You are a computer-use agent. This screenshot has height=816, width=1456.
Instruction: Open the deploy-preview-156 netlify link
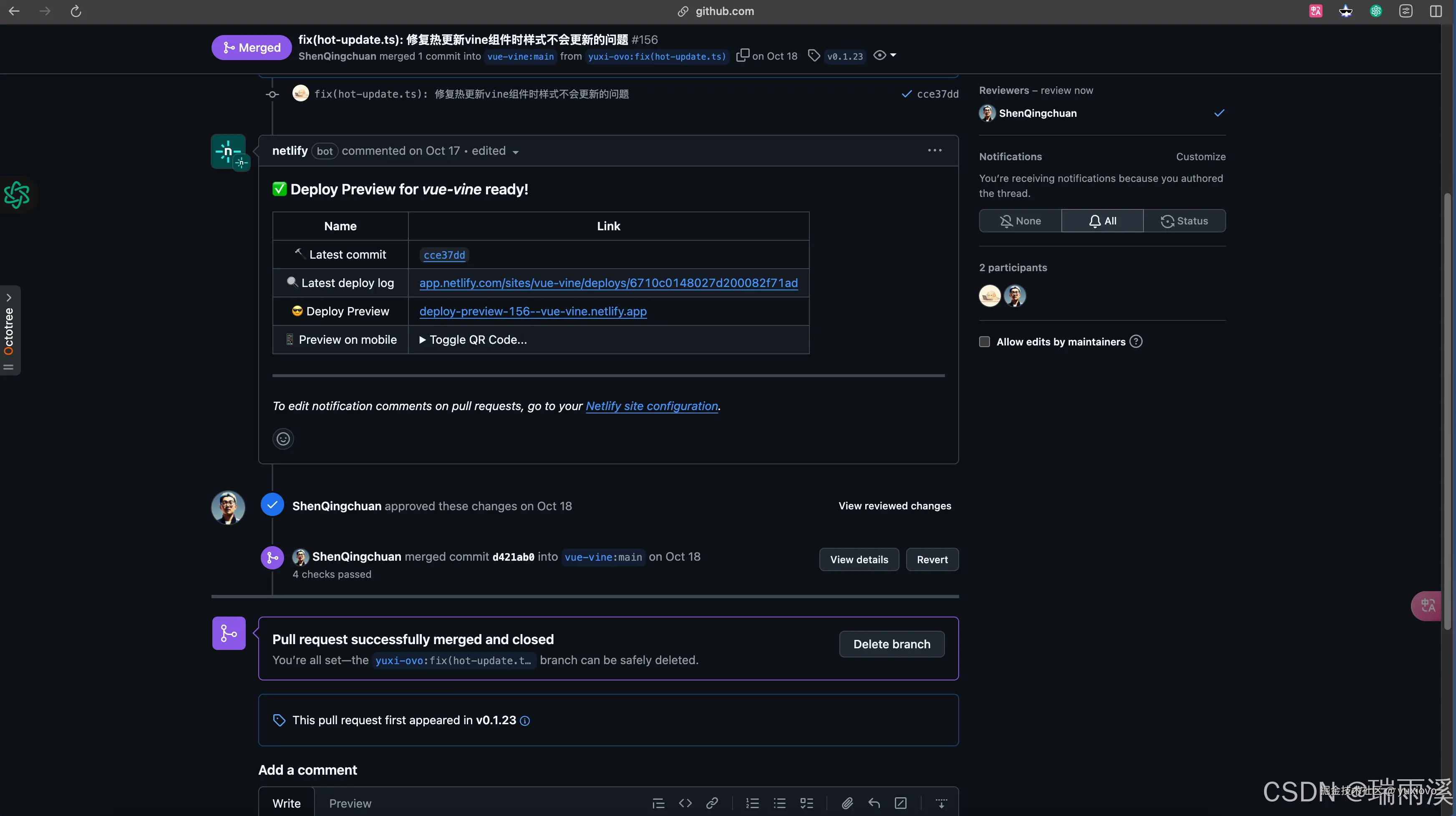(532, 311)
